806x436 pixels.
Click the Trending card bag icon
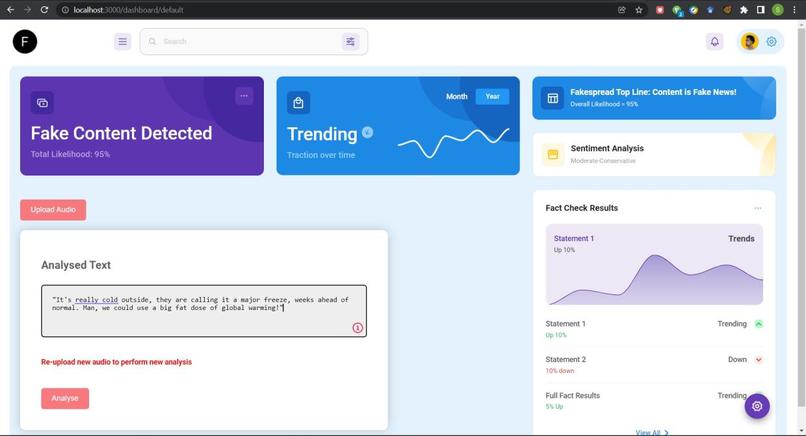[x=298, y=103]
